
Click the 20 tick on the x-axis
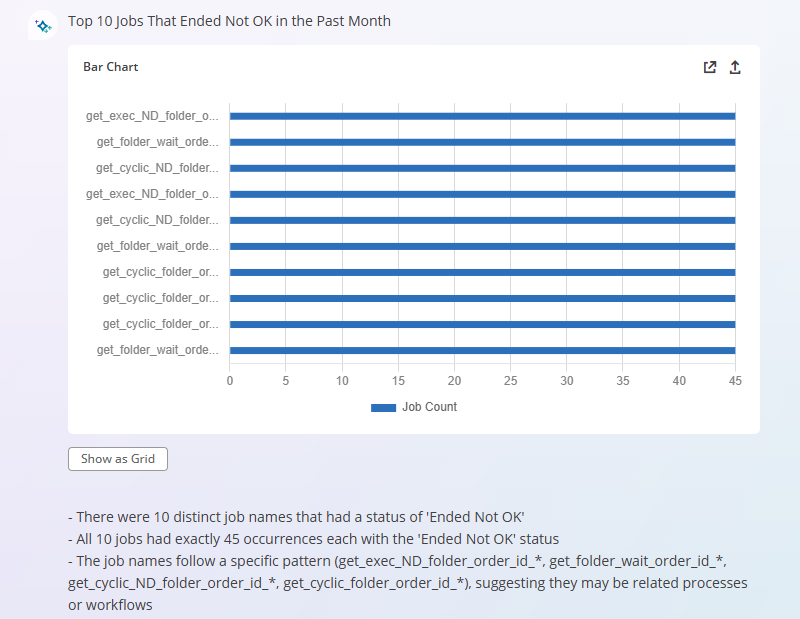tap(455, 381)
